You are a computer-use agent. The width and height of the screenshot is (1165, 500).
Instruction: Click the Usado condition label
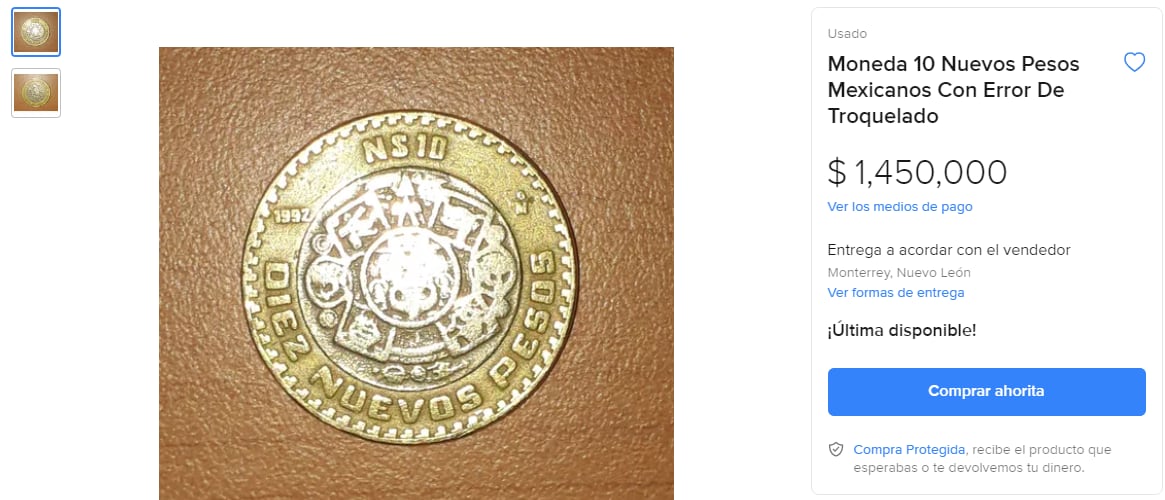[x=847, y=33]
